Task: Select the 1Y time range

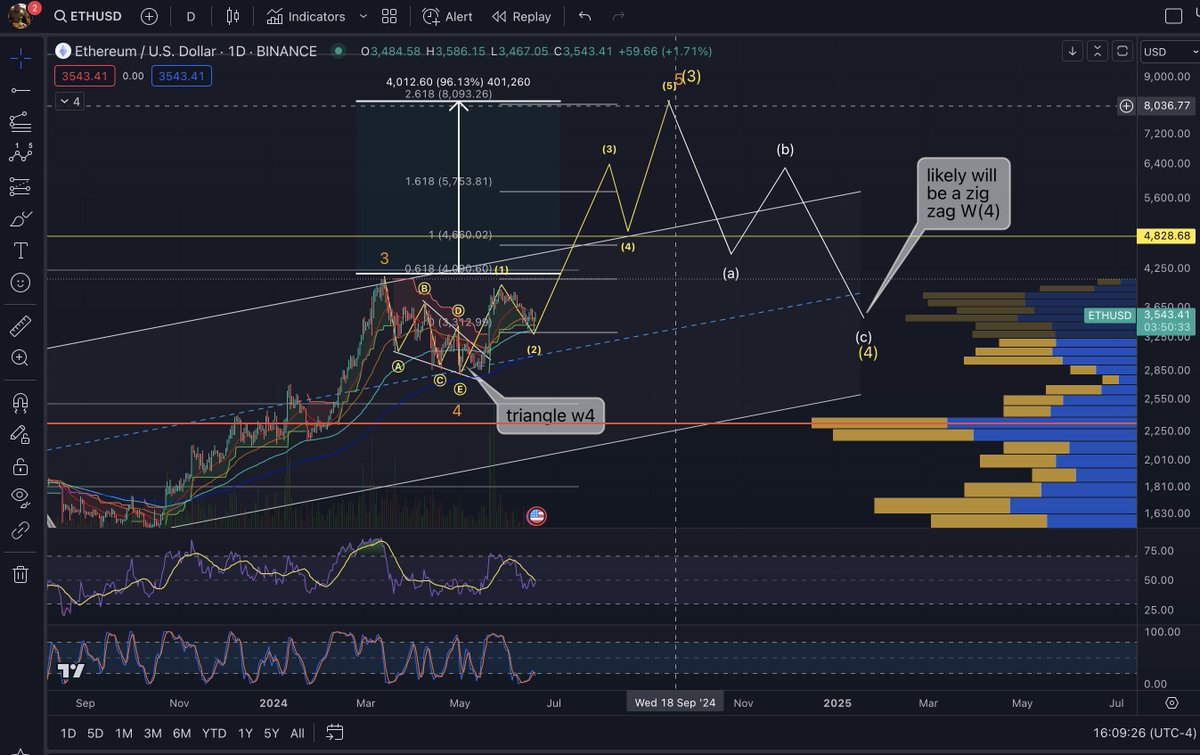Action: click(245, 733)
